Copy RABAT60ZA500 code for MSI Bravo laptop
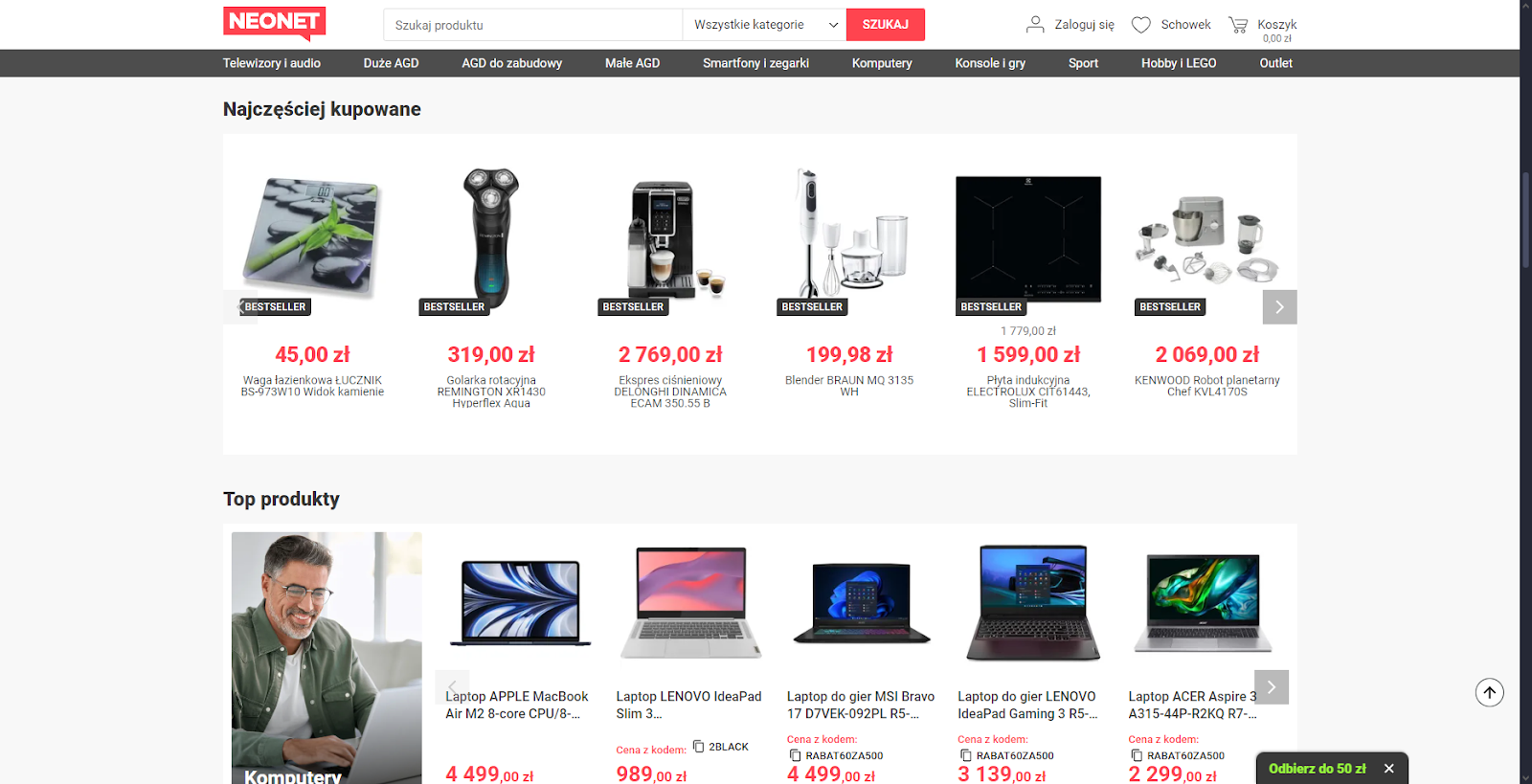This screenshot has width=1532, height=784. tap(795, 755)
